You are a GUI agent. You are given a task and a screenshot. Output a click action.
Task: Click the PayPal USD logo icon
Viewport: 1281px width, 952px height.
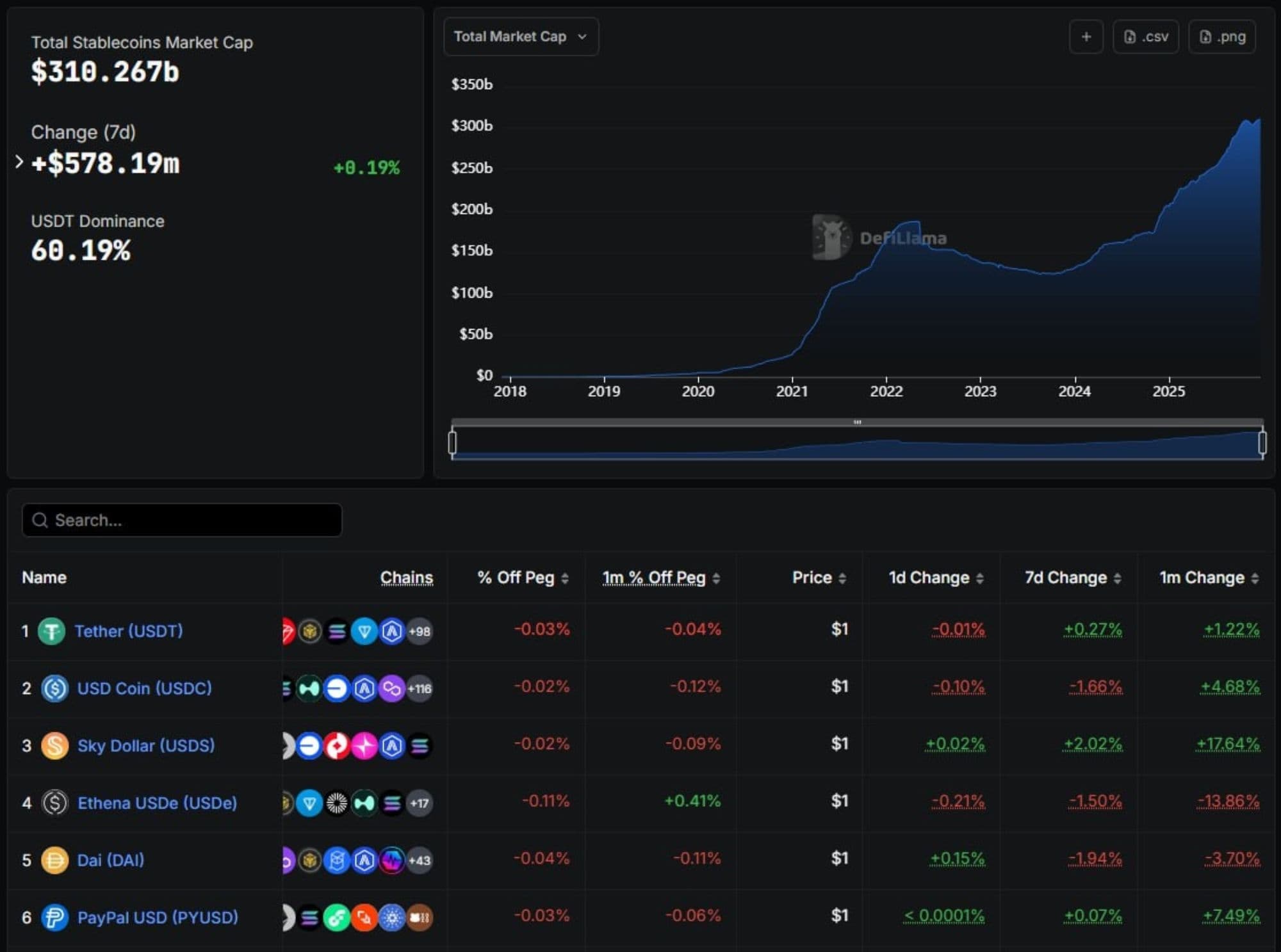pyautogui.click(x=54, y=917)
